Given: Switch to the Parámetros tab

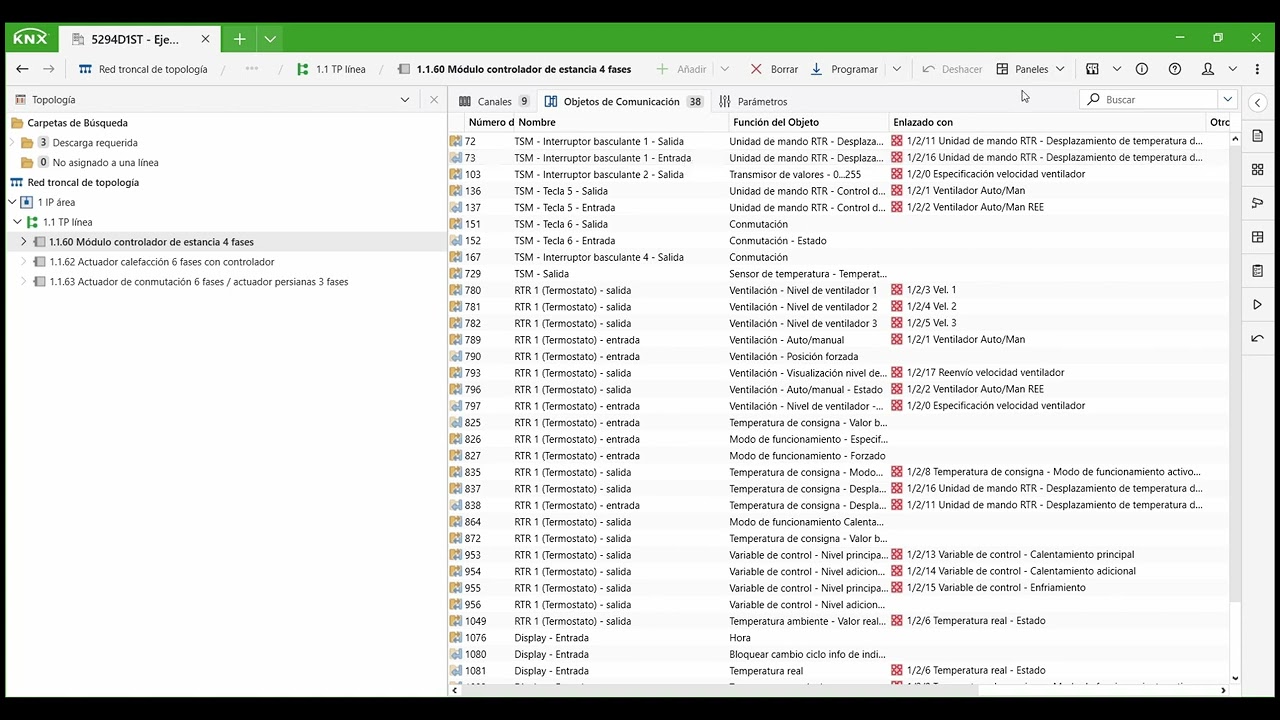Looking at the screenshot, I should 753,101.
